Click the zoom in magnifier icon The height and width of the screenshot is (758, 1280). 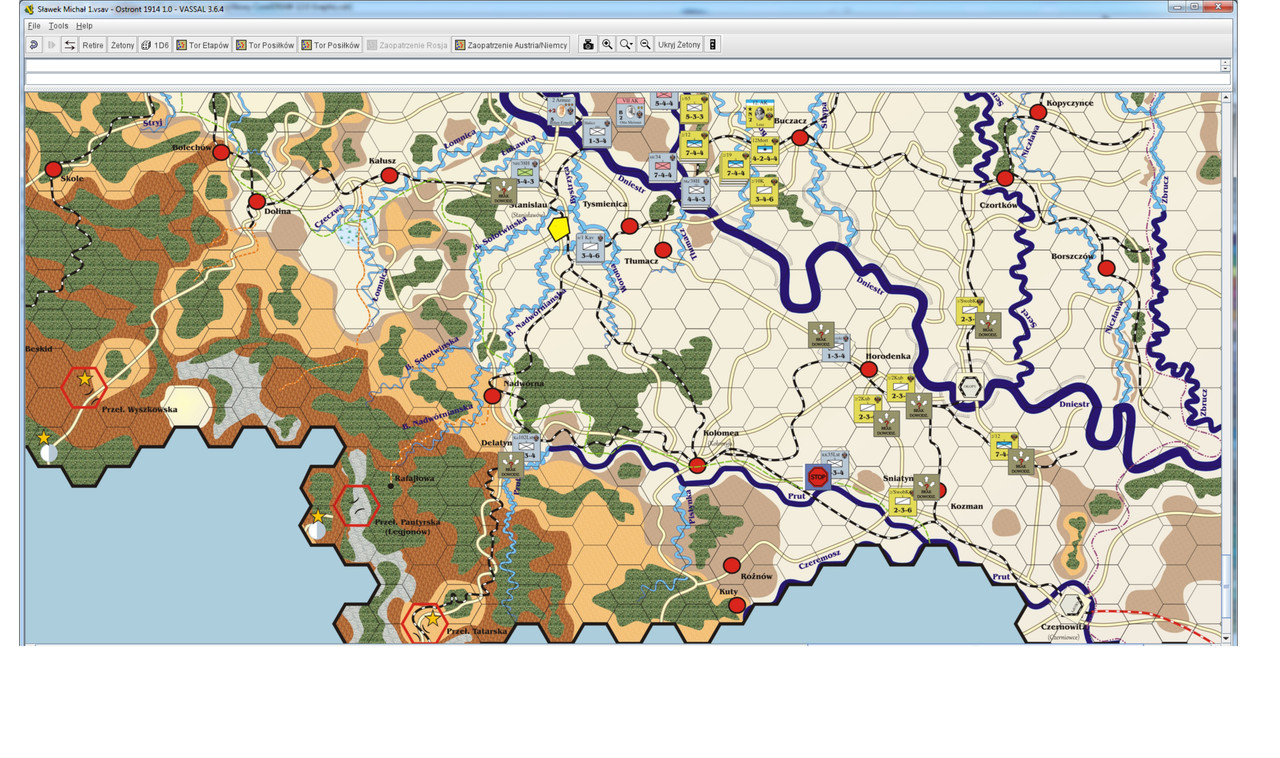[x=607, y=45]
